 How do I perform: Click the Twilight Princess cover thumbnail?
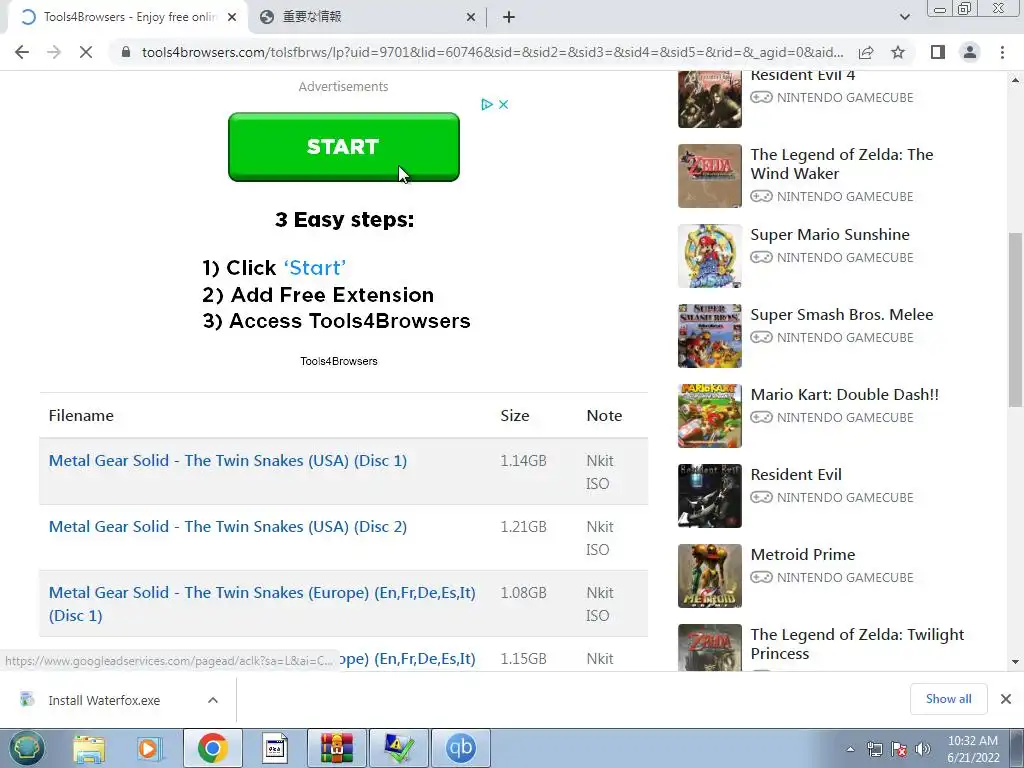(x=710, y=648)
